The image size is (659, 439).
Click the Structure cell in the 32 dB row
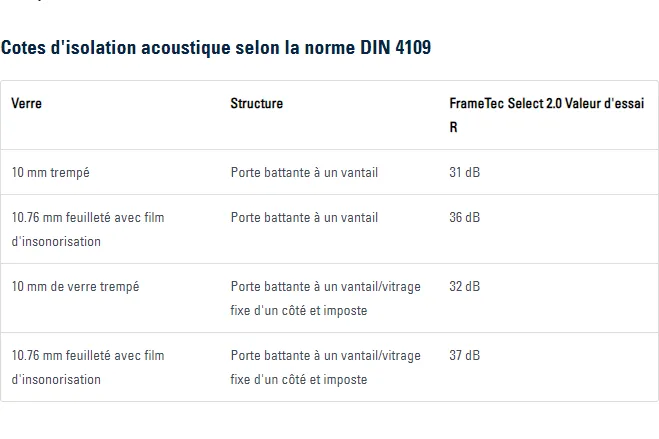click(x=325, y=298)
